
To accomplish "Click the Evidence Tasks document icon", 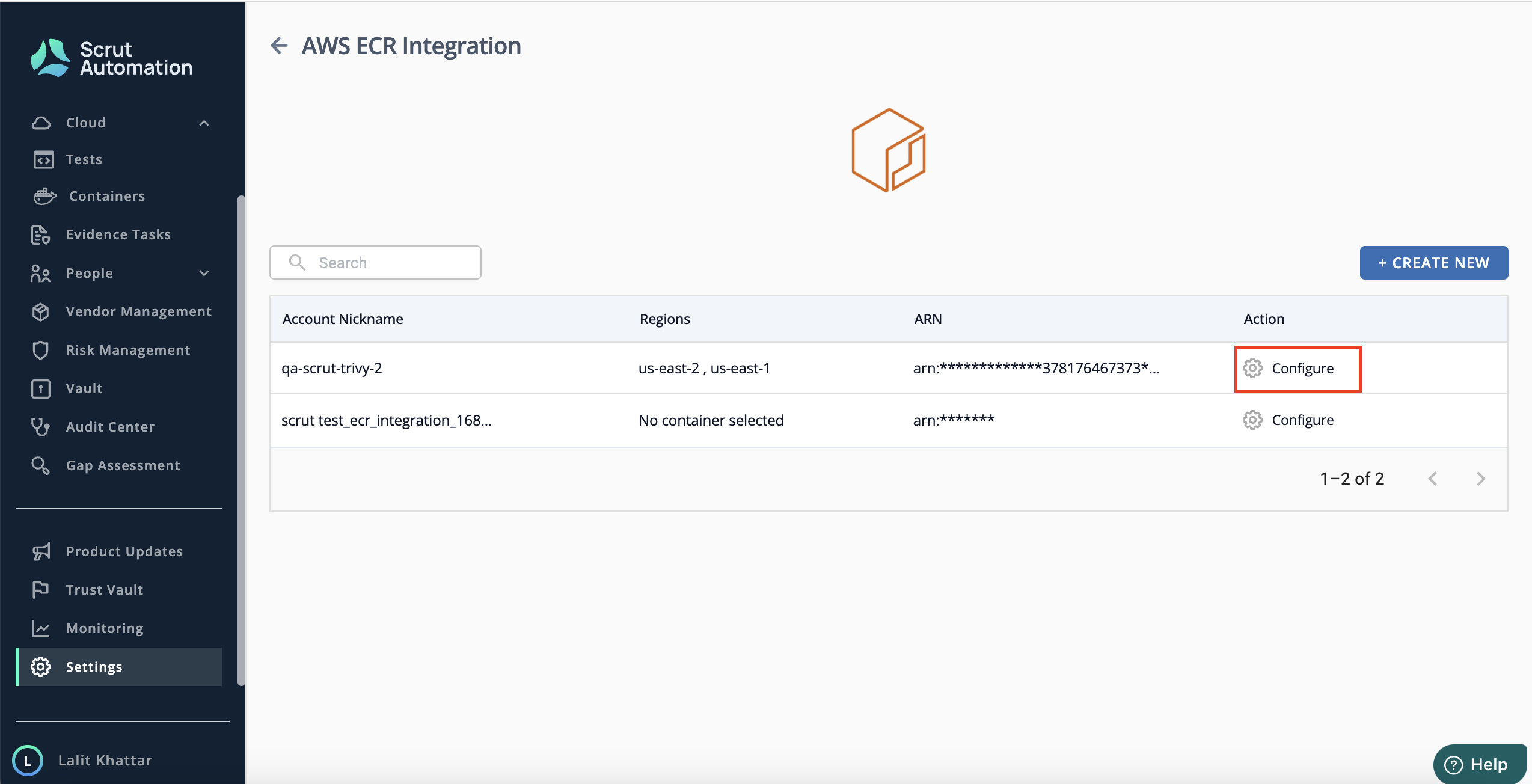I will [x=40, y=234].
